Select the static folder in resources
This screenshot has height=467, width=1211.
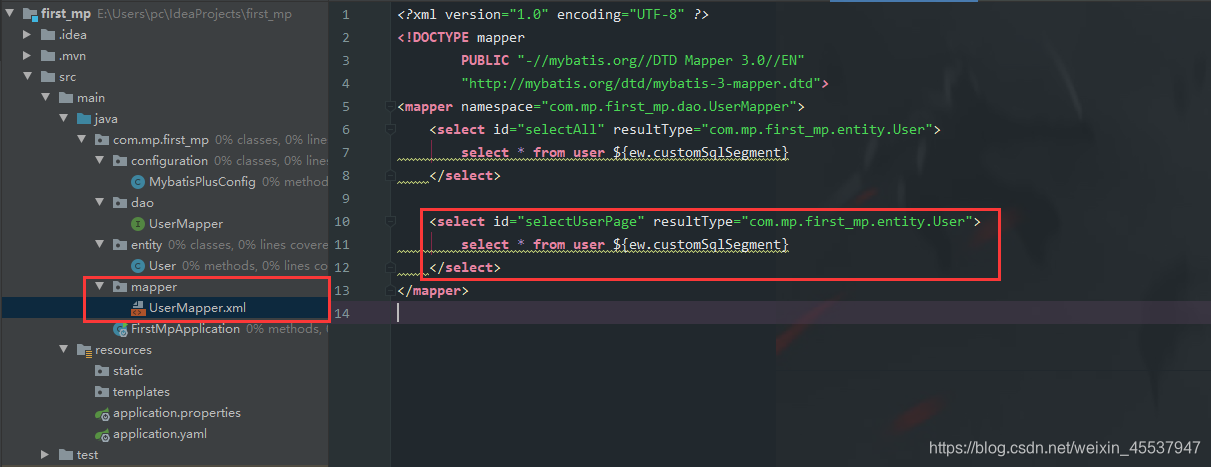coord(127,371)
